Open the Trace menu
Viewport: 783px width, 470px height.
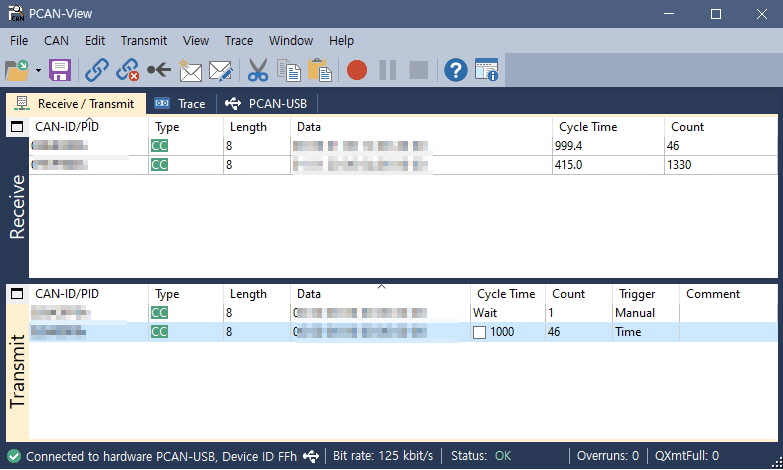[239, 40]
